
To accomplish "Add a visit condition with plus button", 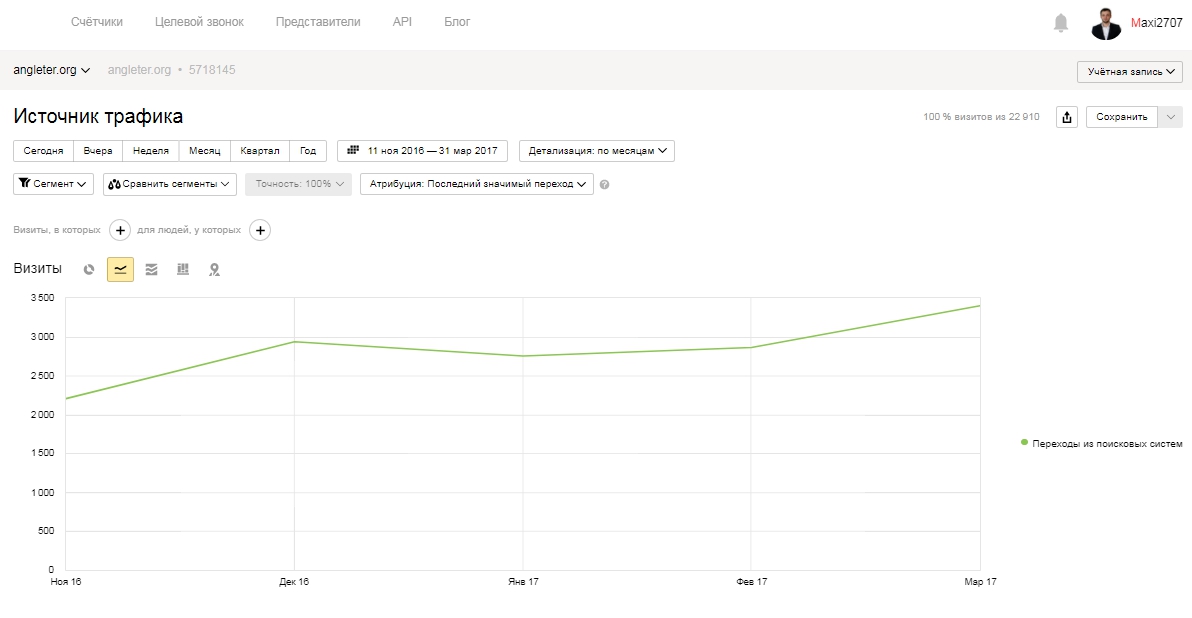I will [x=120, y=230].
